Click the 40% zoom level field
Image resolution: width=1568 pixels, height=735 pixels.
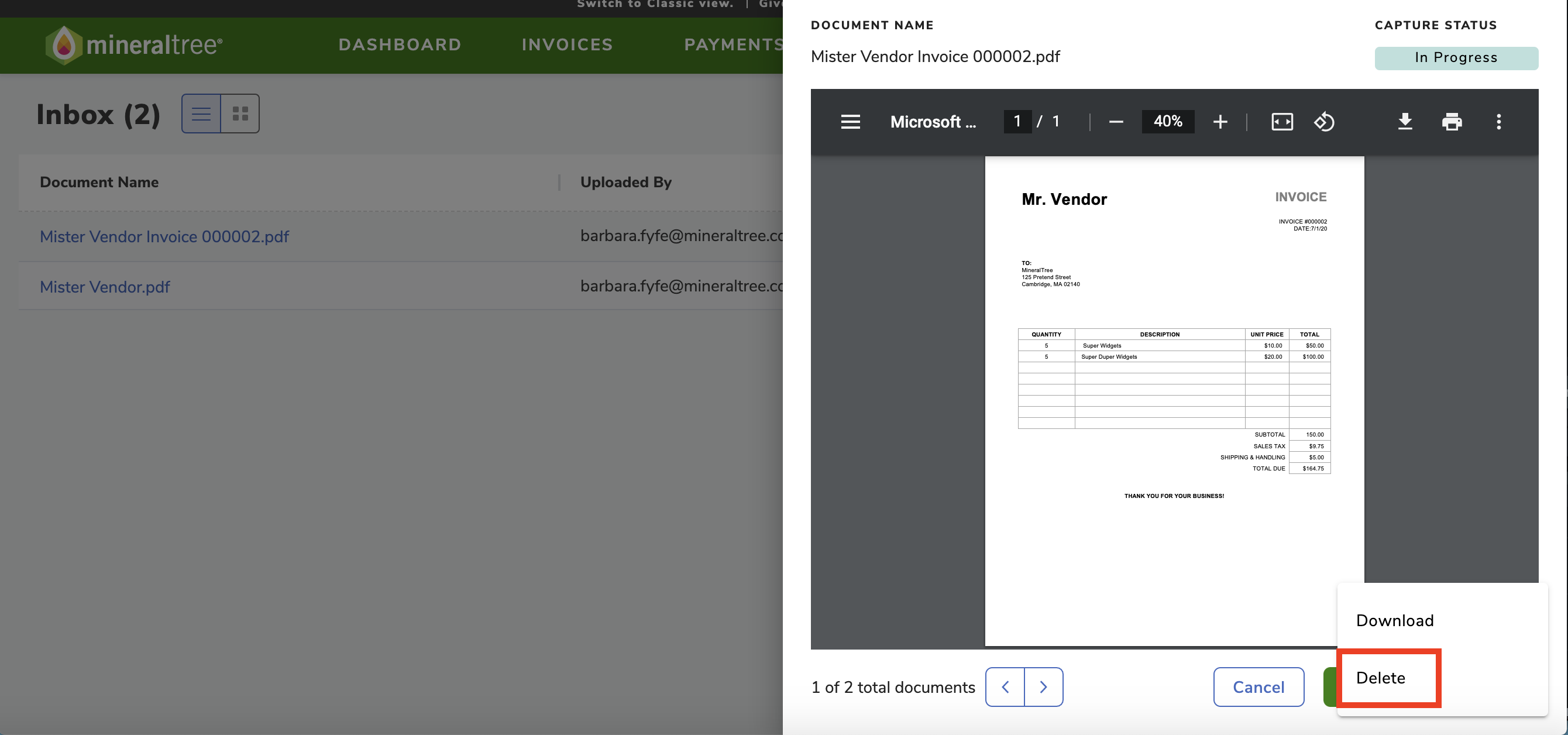1168,121
